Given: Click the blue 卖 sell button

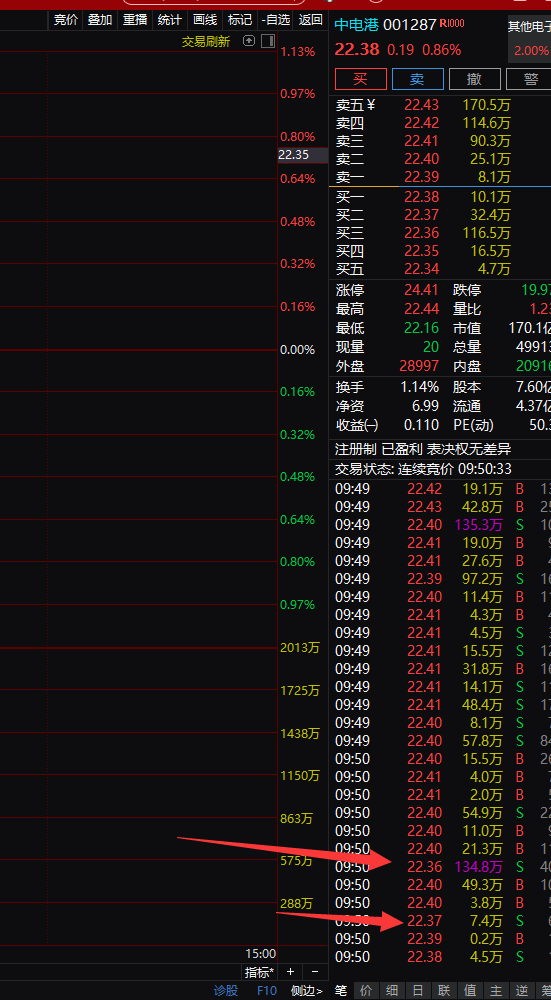Looking at the screenshot, I should pyautogui.click(x=418, y=79).
